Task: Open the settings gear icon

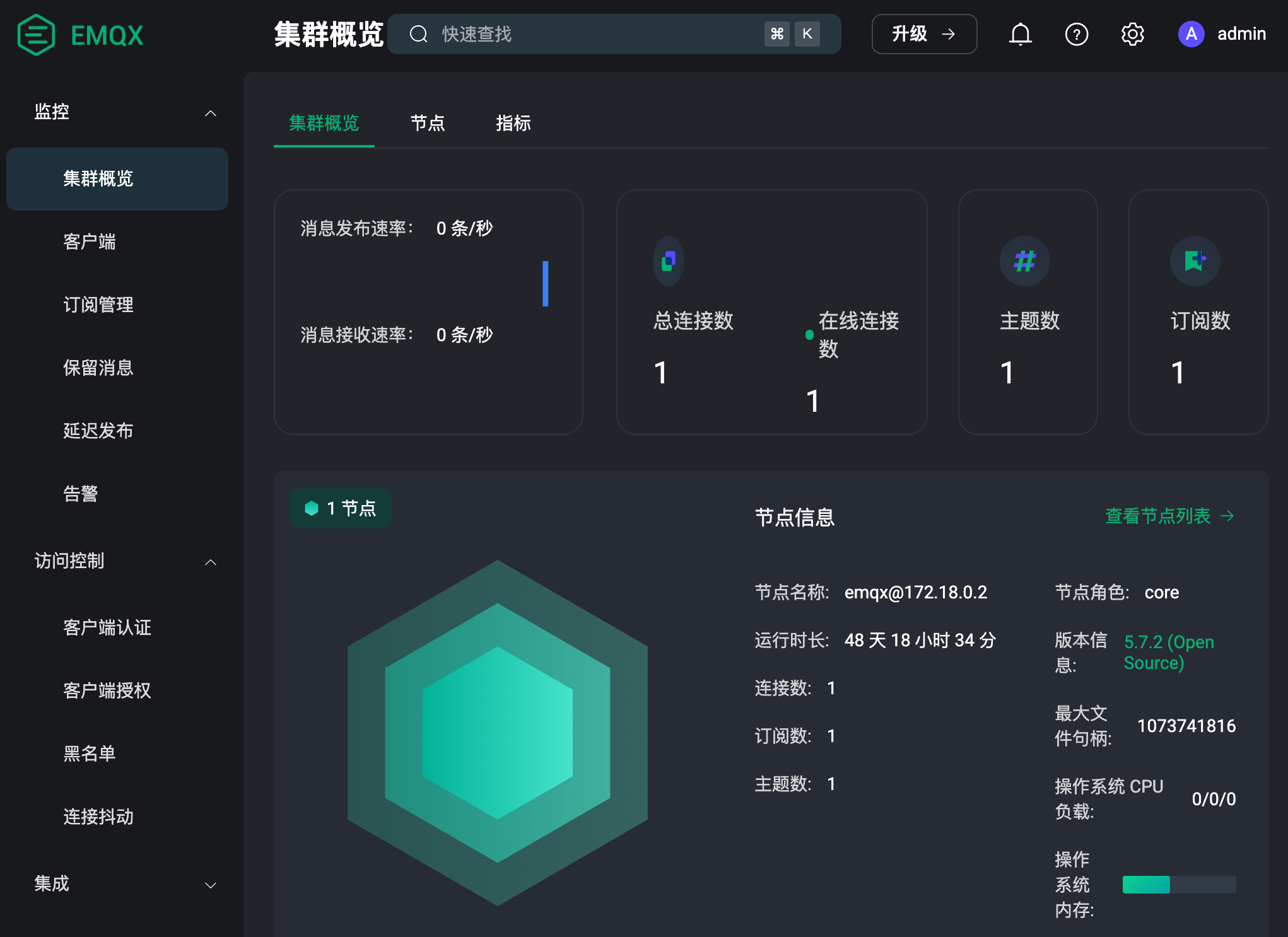Action: click(1132, 34)
